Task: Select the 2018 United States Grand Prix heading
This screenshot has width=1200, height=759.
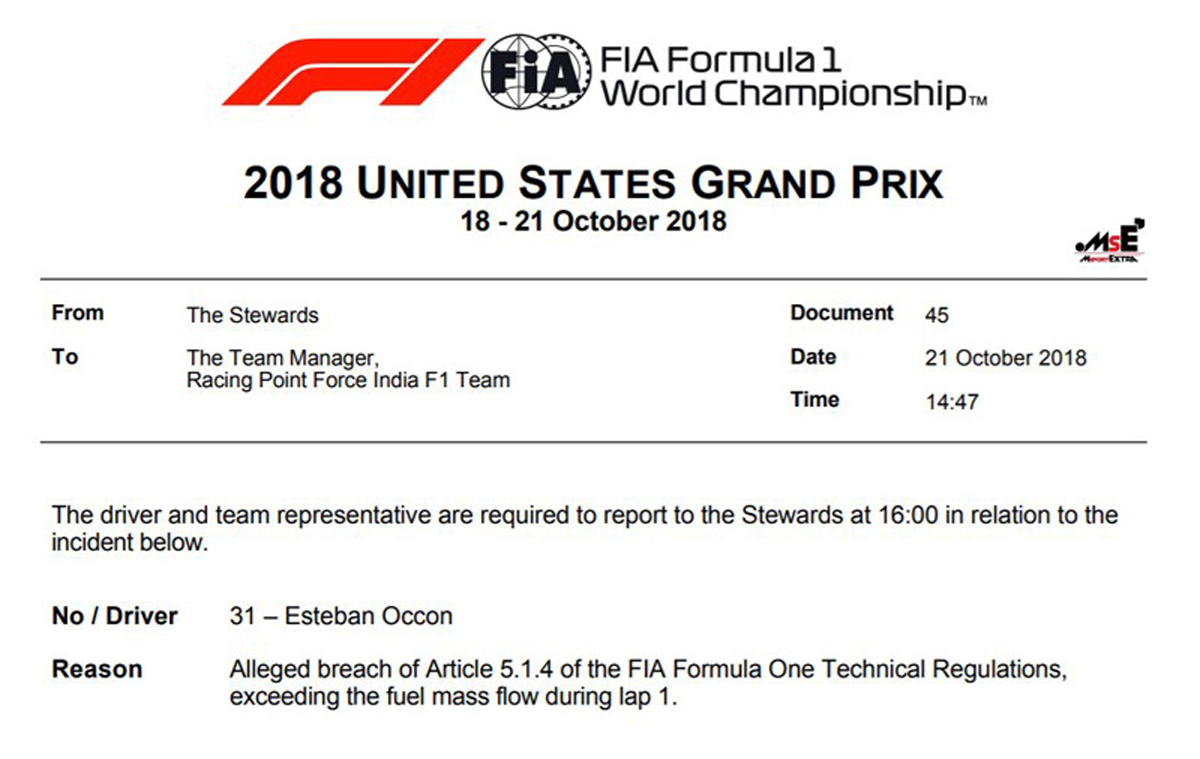Action: coord(594,184)
